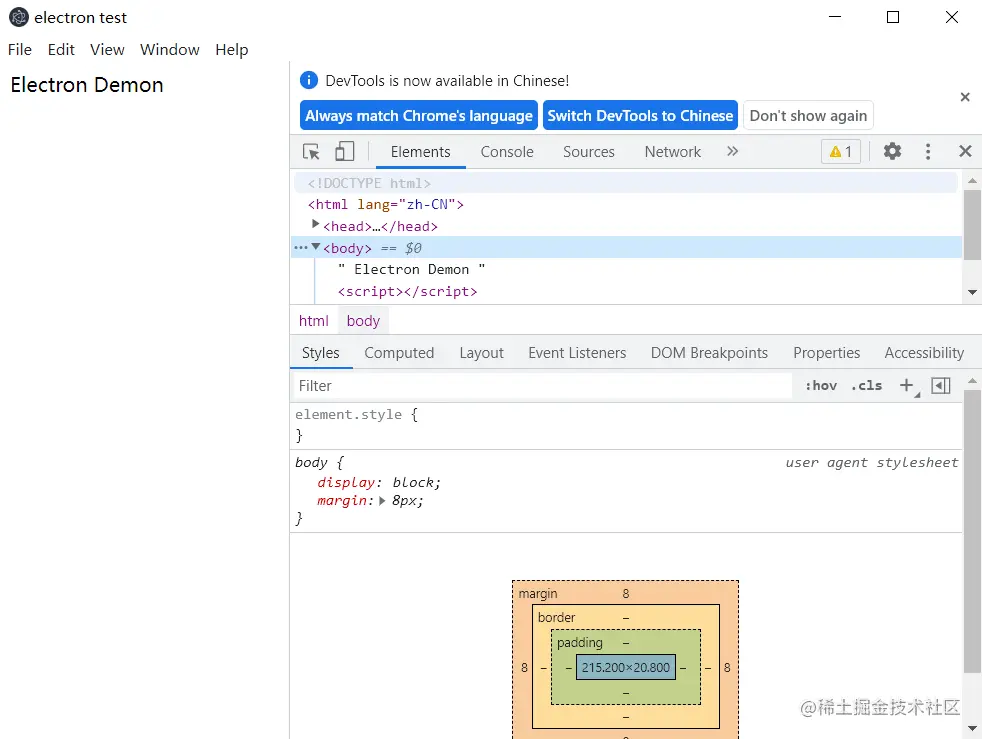Open DevTools settings gear
Image resolution: width=982 pixels, height=739 pixels.
point(892,151)
